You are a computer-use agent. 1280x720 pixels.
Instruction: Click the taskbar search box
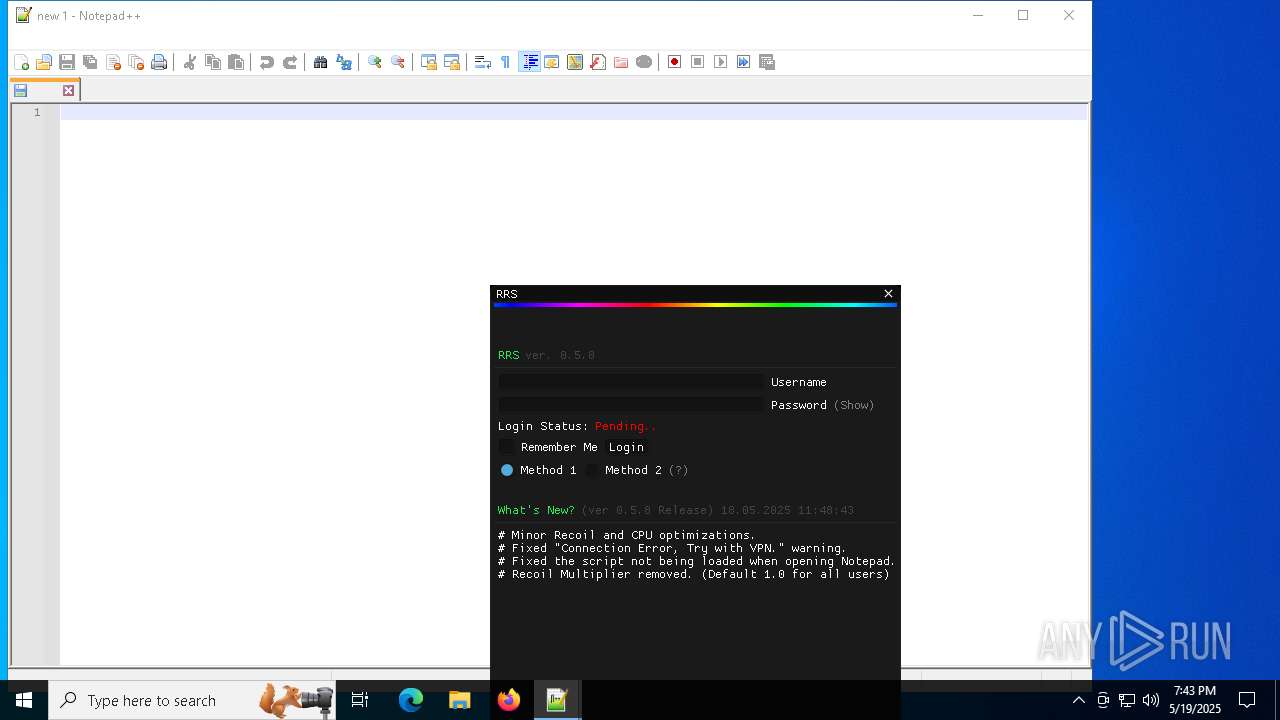pos(192,700)
